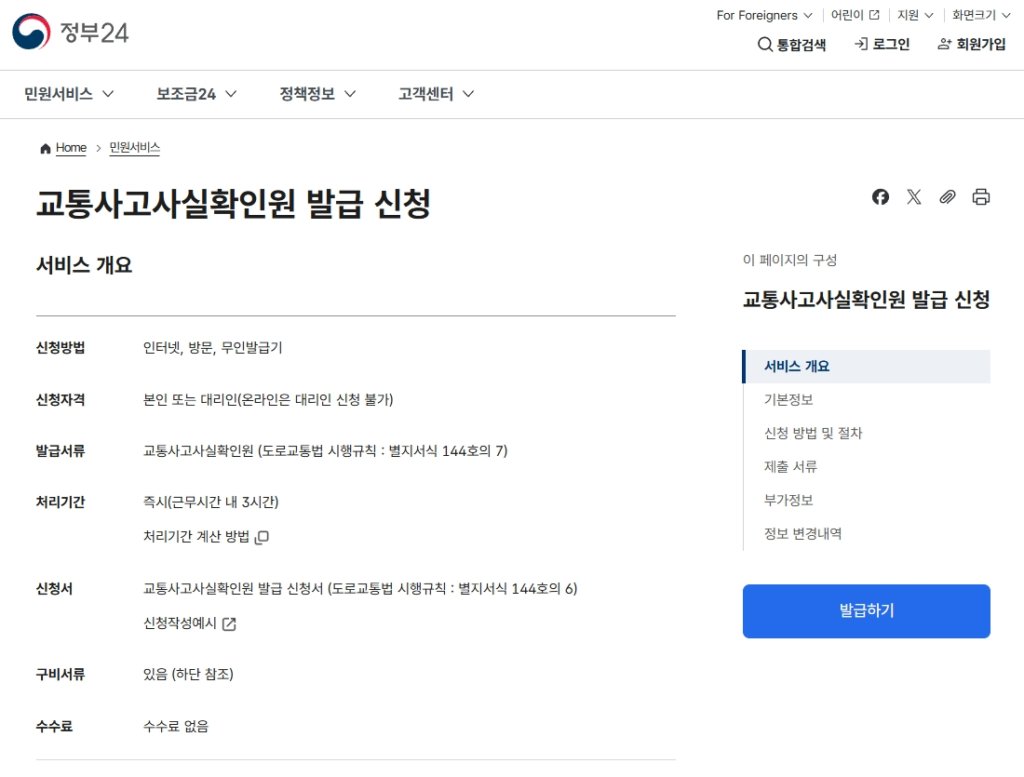The height and width of the screenshot is (777, 1024).
Task: Click the 회원가입 person icon
Action: (x=944, y=44)
